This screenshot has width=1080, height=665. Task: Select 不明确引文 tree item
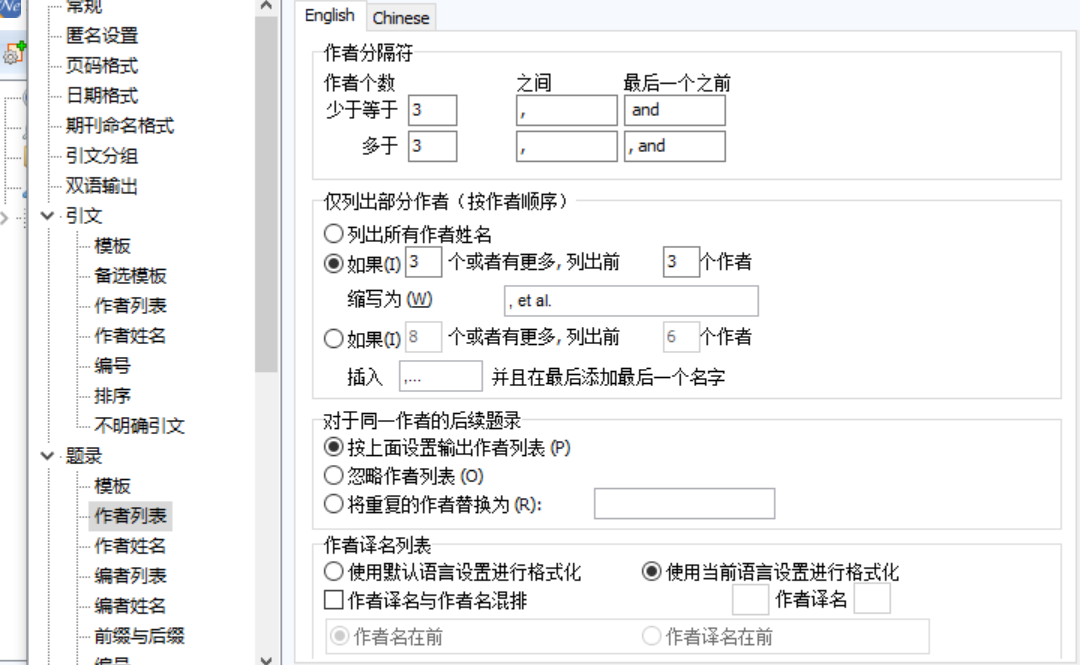click(x=139, y=425)
